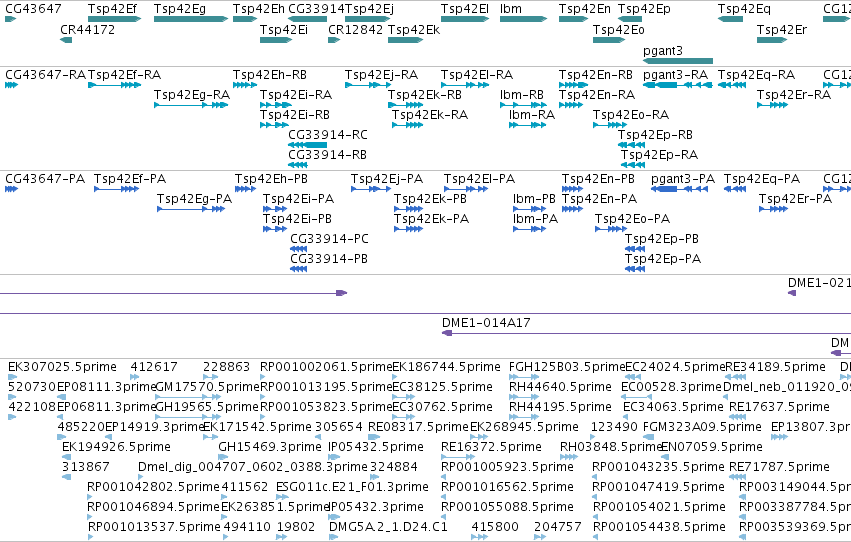Select the CG43647 gene label

[x=33, y=9]
